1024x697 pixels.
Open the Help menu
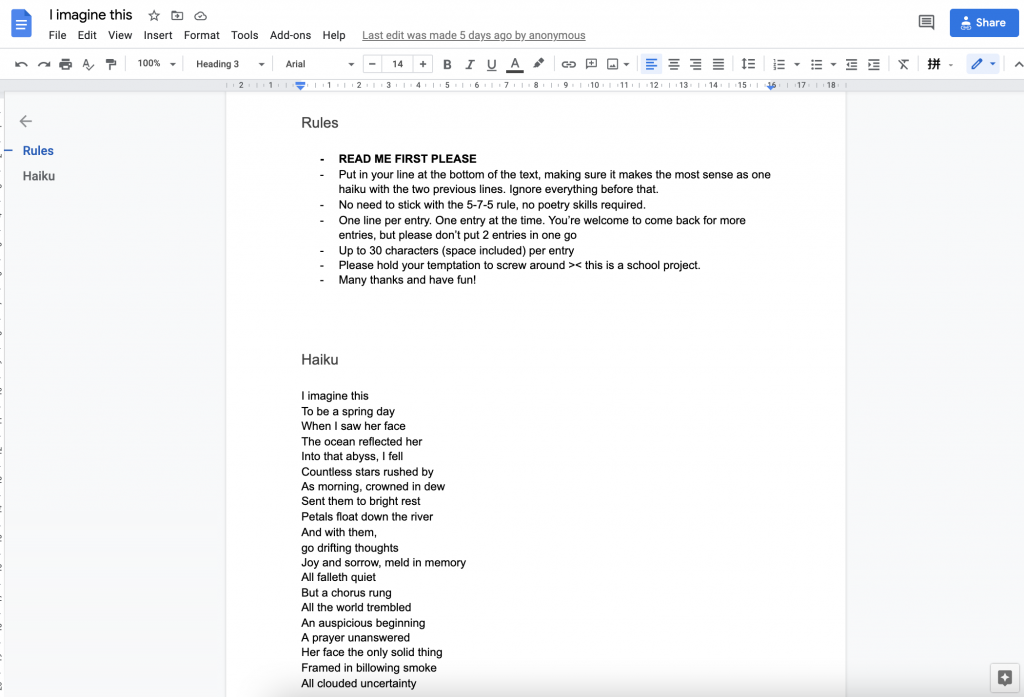click(334, 35)
